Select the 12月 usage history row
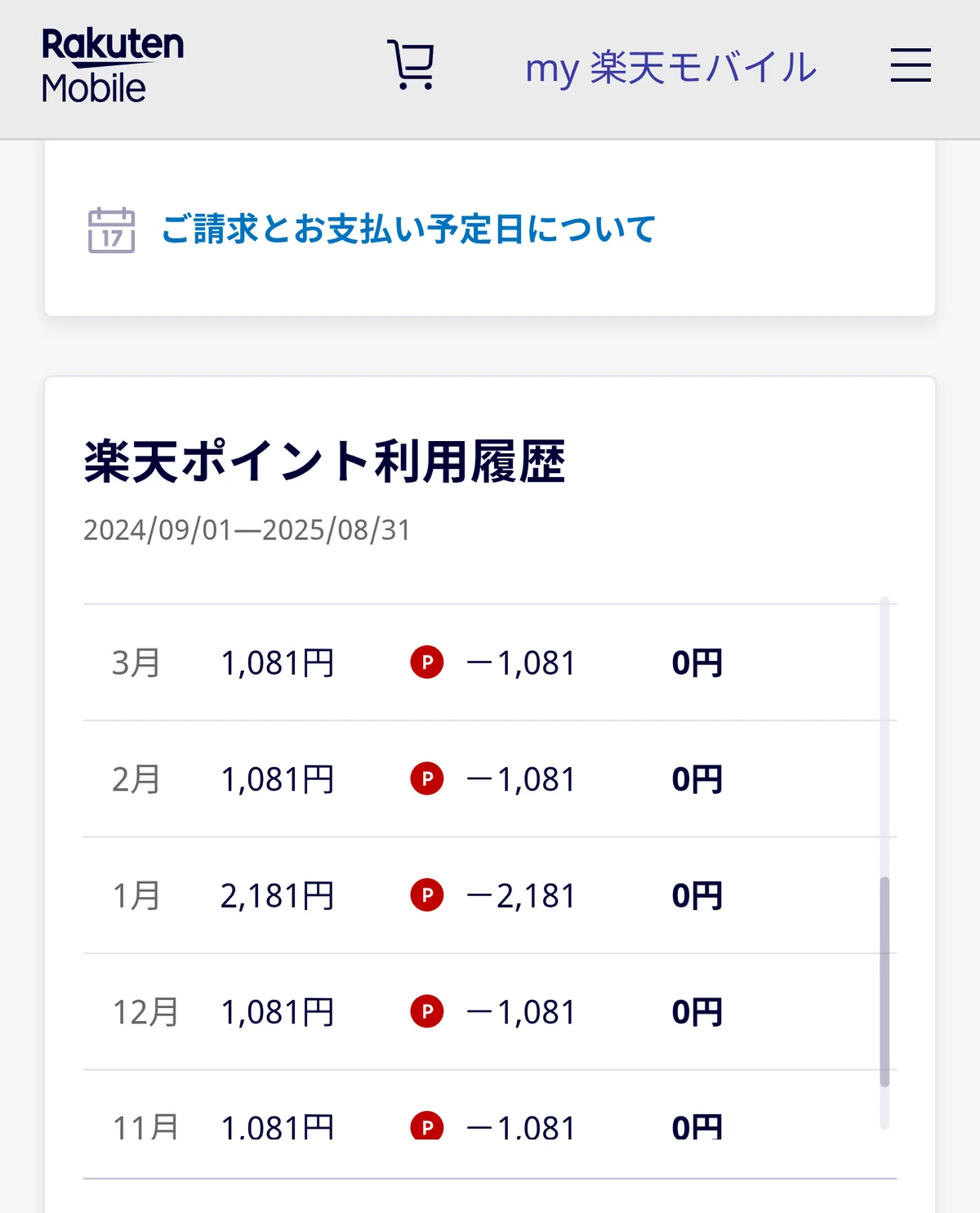The height and width of the screenshot is (1213, 980). (482, 1012)
